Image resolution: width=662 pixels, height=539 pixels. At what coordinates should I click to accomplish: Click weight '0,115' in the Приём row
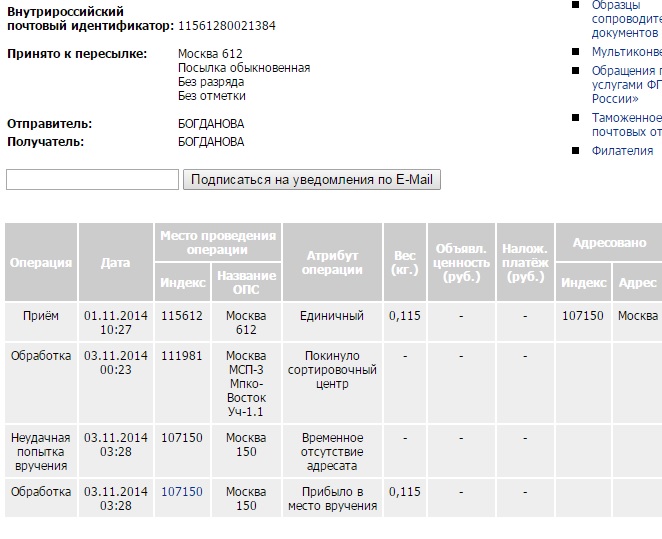click(x=405, y=316)
